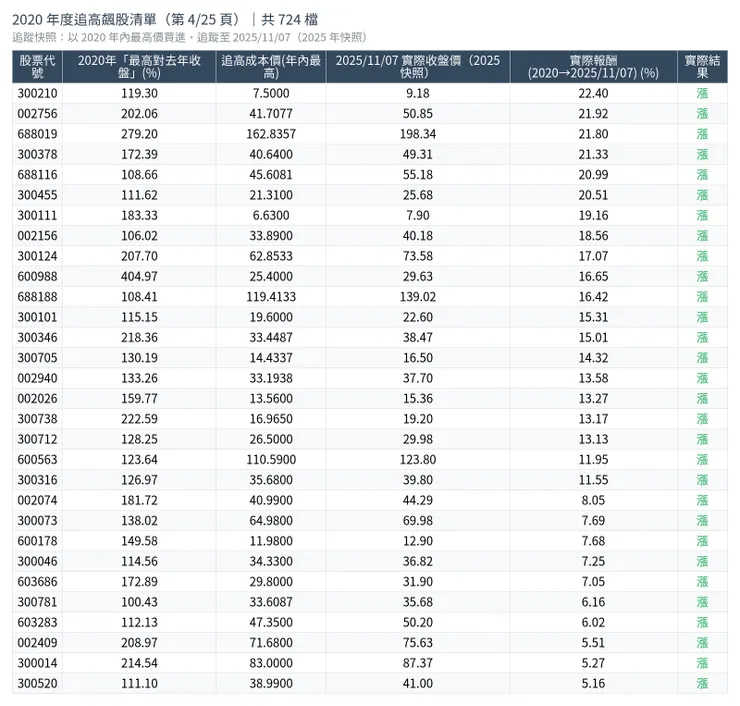The height and width of the screenshot is (706, 740).
Task: Select stock code 603686
Action: 37,581
